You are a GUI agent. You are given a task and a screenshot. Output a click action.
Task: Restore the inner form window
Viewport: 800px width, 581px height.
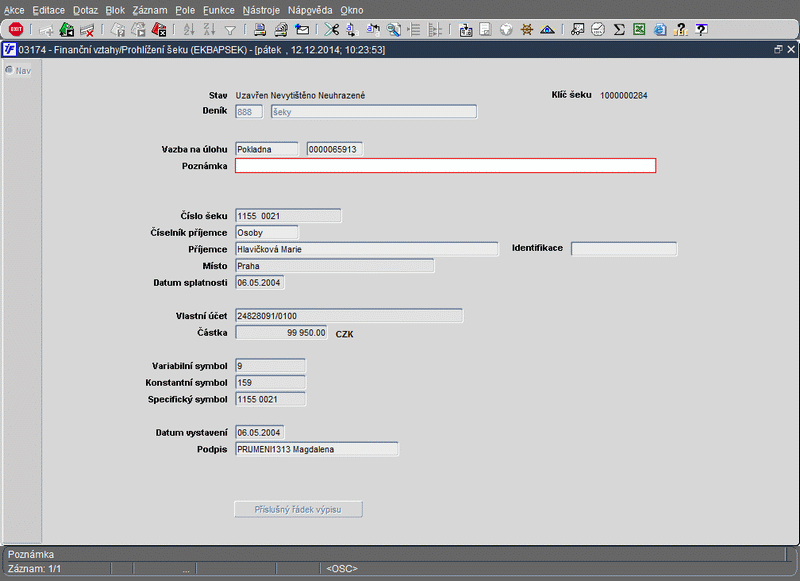point(778,49)
